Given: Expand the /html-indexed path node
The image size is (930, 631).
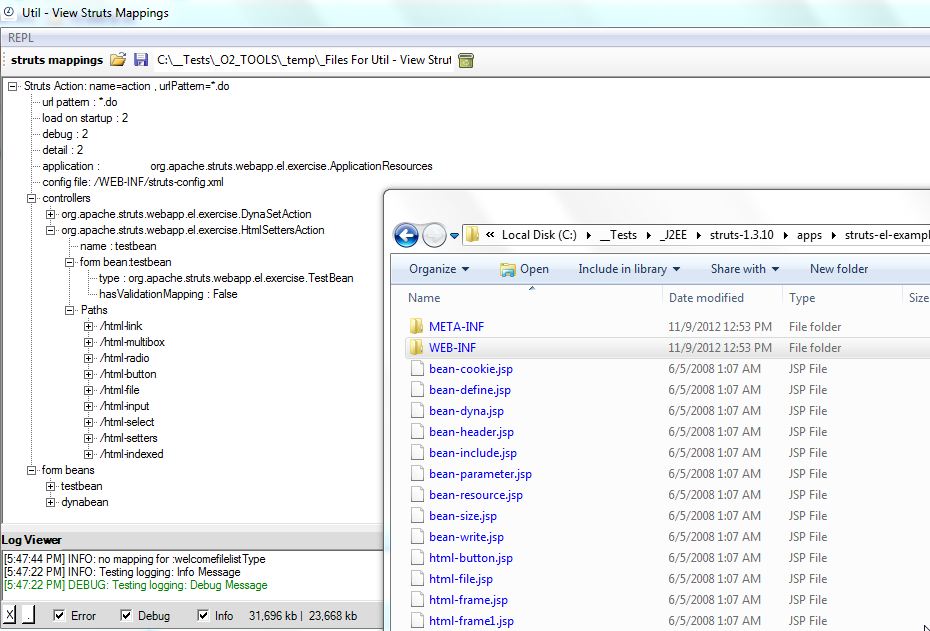Looking at the screenshot, I should [88, 455].
